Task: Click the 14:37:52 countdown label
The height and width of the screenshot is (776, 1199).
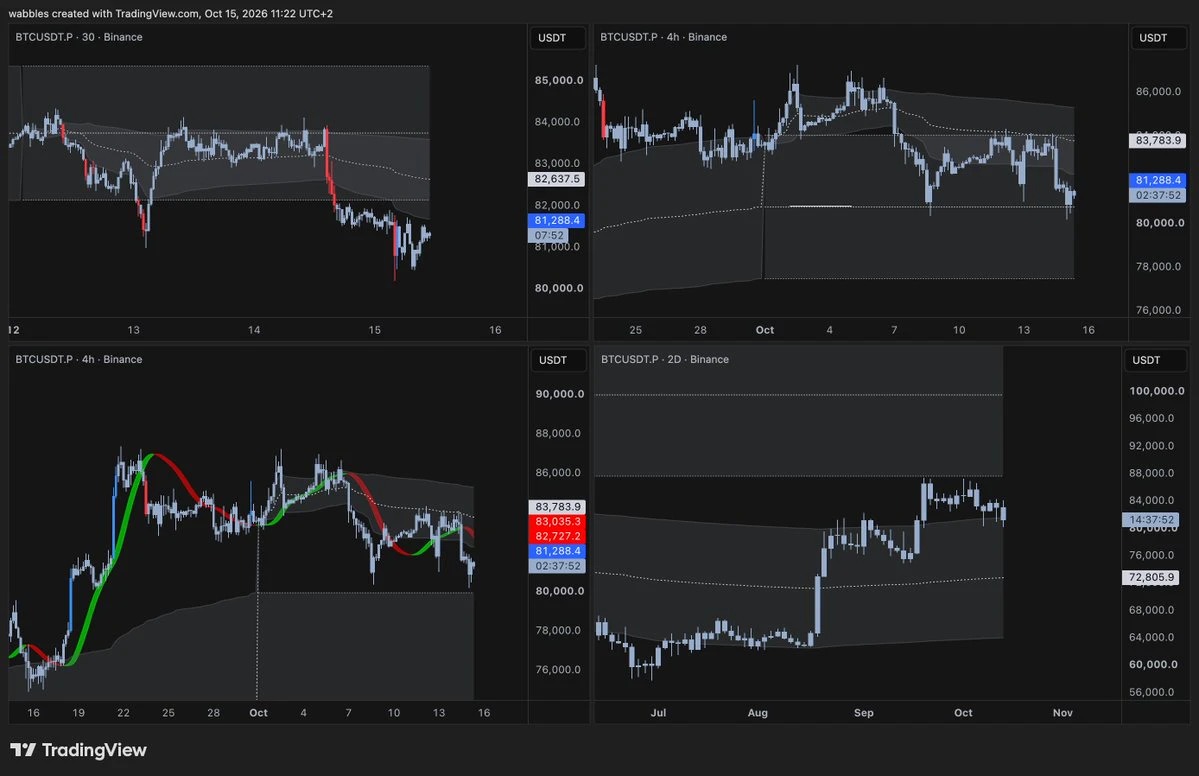Action: (1152, 520)
